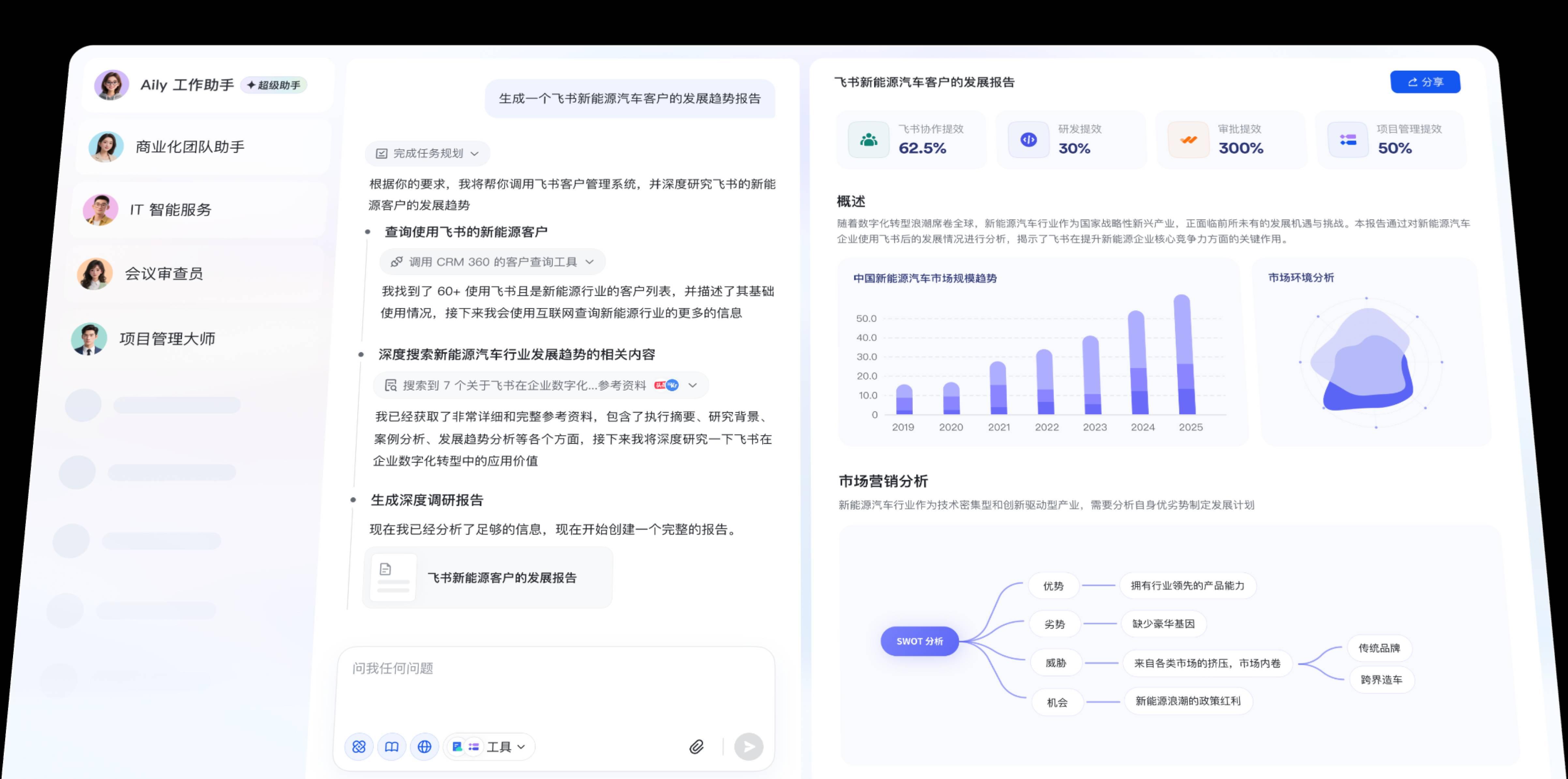Click the 2019 bar in market chart

[x=904, y=400]
